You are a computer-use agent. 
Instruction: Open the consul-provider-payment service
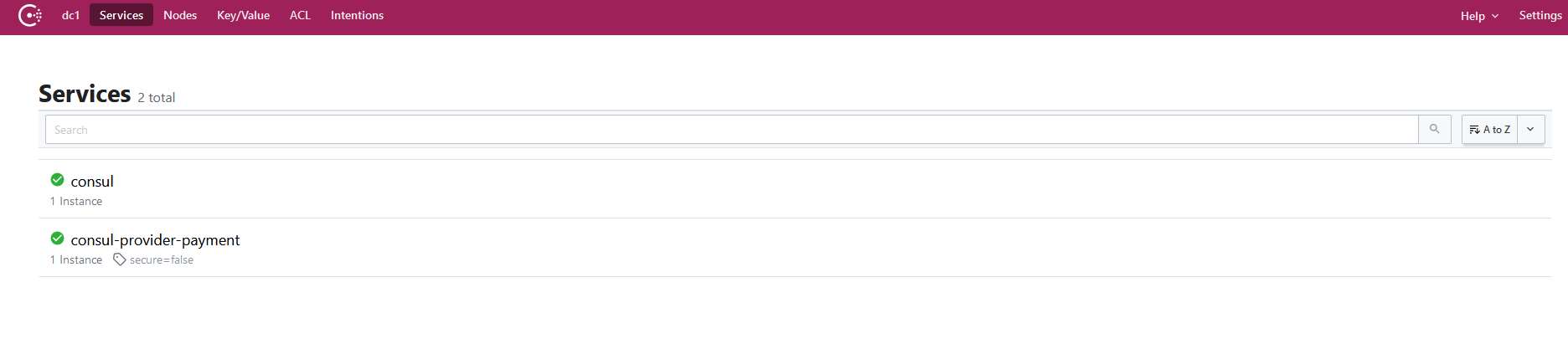[155, 239]
